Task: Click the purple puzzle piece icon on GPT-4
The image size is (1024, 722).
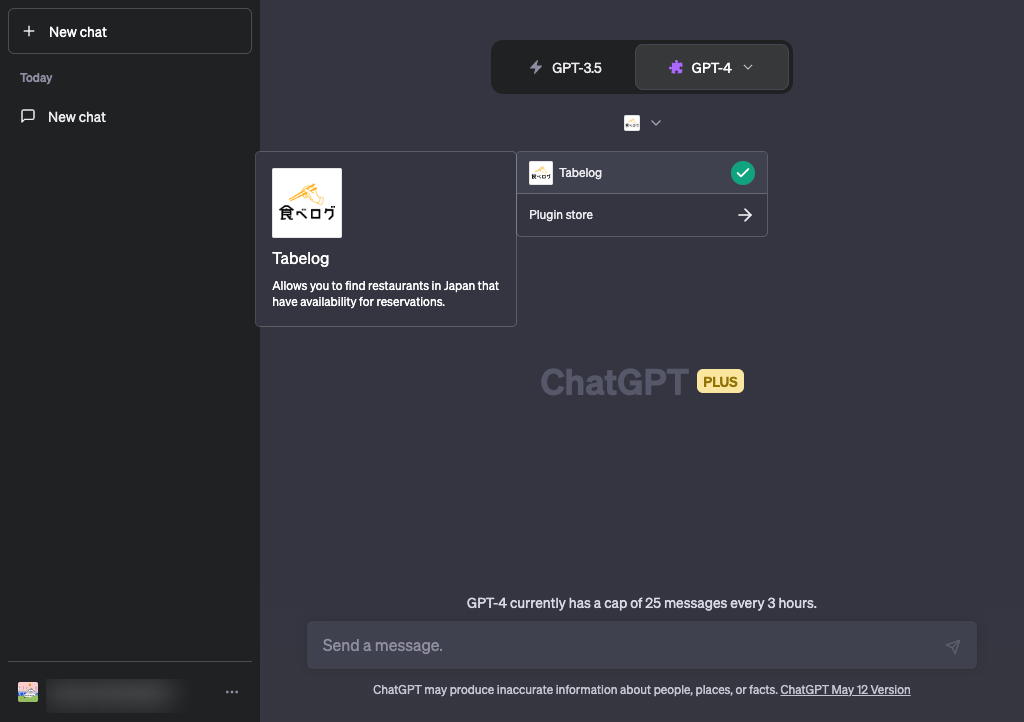Action: tap(676, 68)
